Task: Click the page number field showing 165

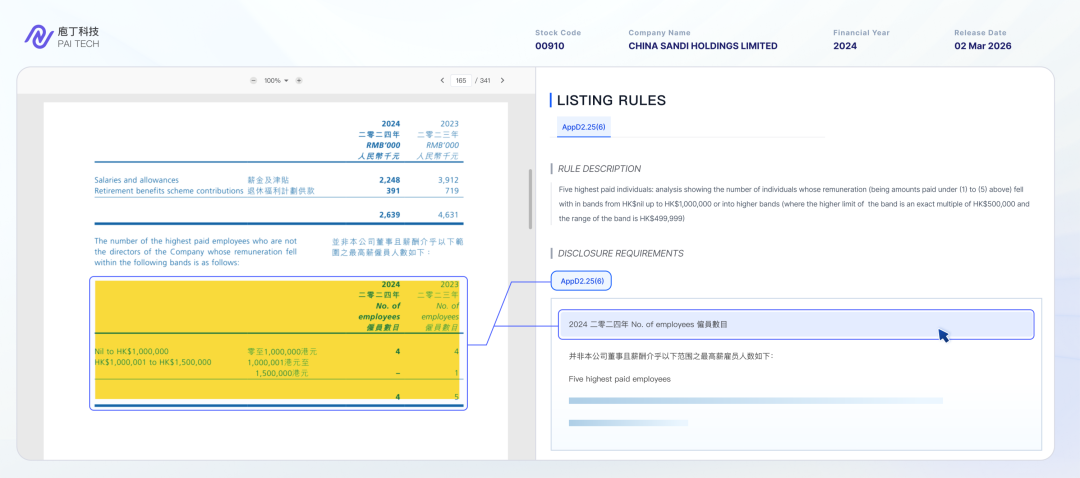Action: pyautogui.click(x=460, y=80)
